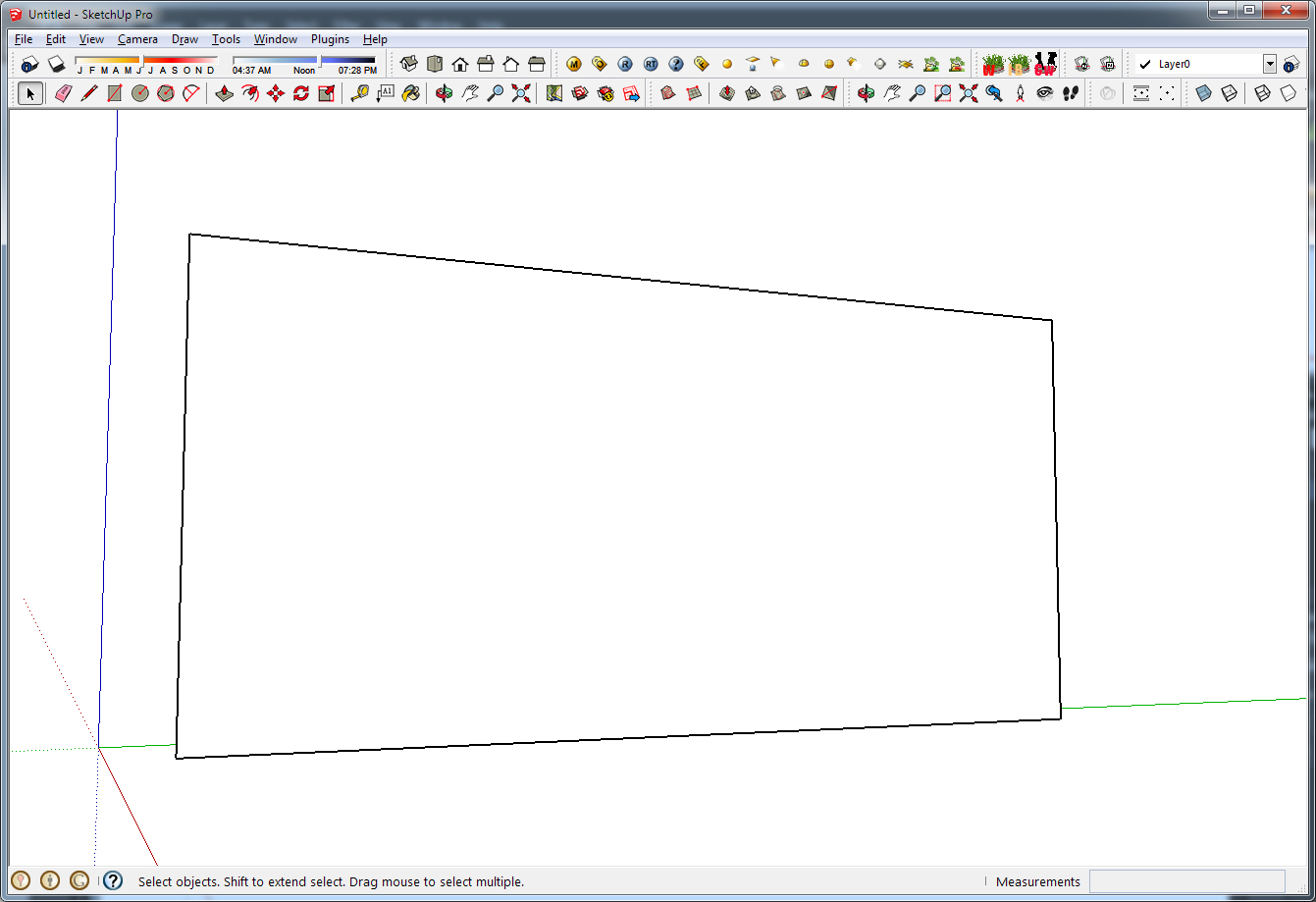Switch to Wireframe face style
Image resolution: width=1316 pixels, height=902 pixels.
pos(1262,93)
